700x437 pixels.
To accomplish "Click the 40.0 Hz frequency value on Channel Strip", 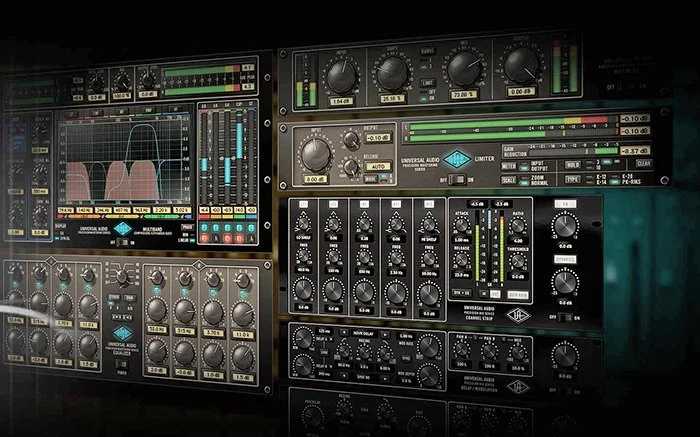I will tap(303, 270).
